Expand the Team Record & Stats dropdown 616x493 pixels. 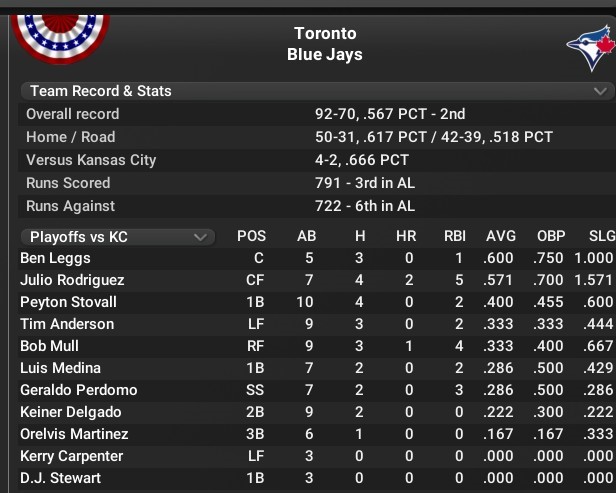[x=316, y=91]
